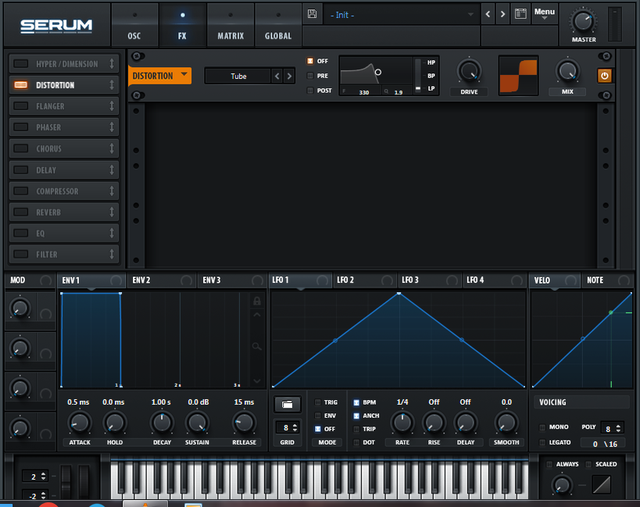Click the envelope lock icon

[x=256, y=299]
